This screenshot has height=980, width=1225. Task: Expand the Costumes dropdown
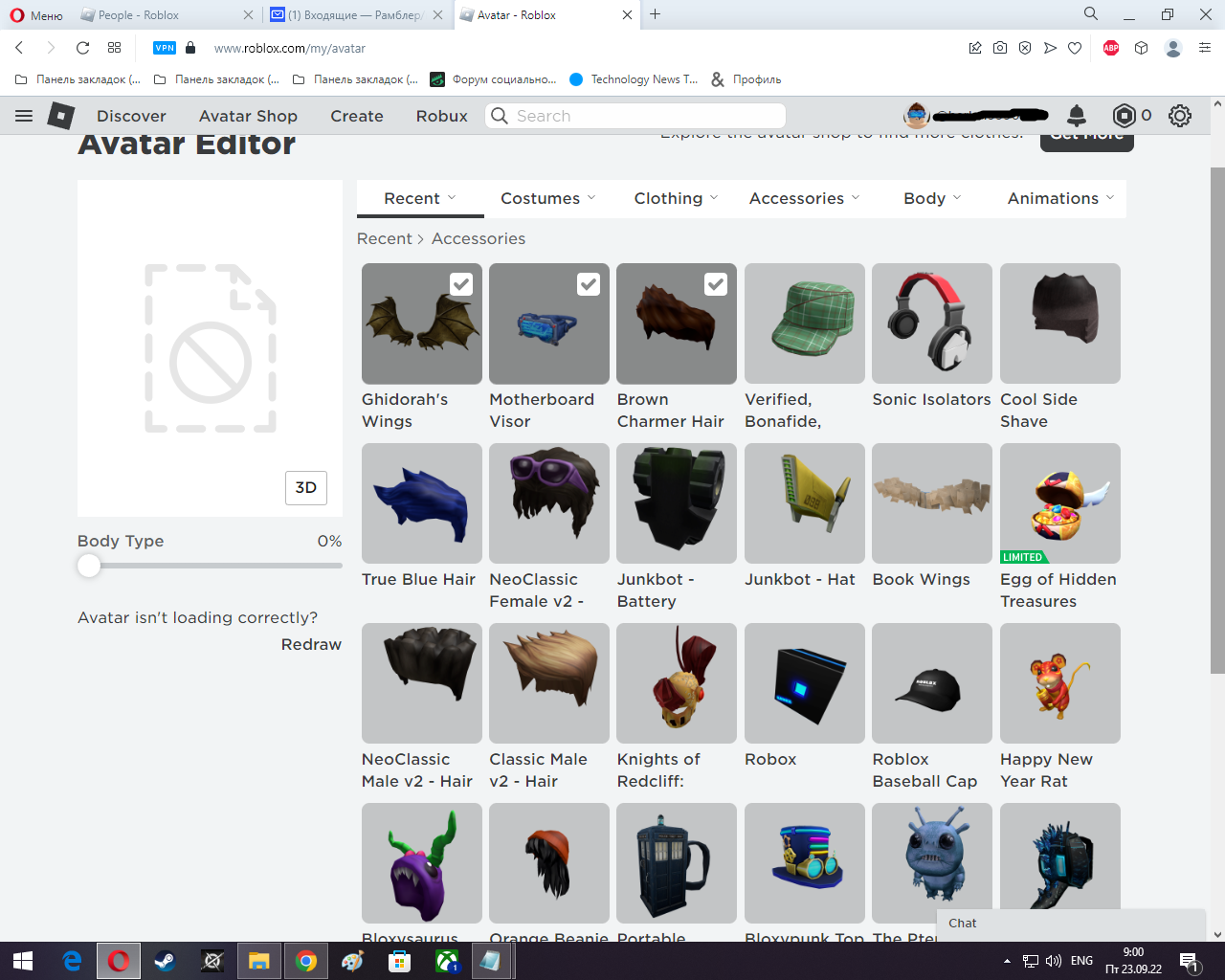tap(548, 198)
